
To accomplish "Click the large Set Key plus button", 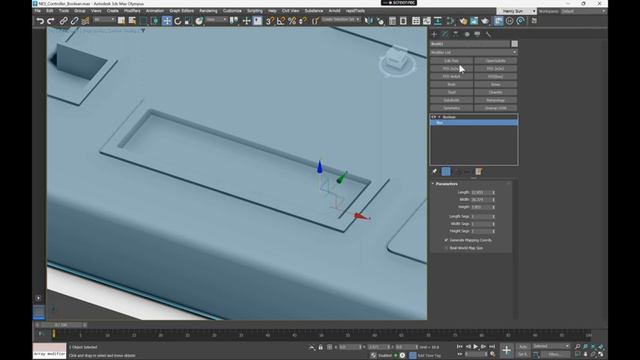I will [x=507, y=350].
